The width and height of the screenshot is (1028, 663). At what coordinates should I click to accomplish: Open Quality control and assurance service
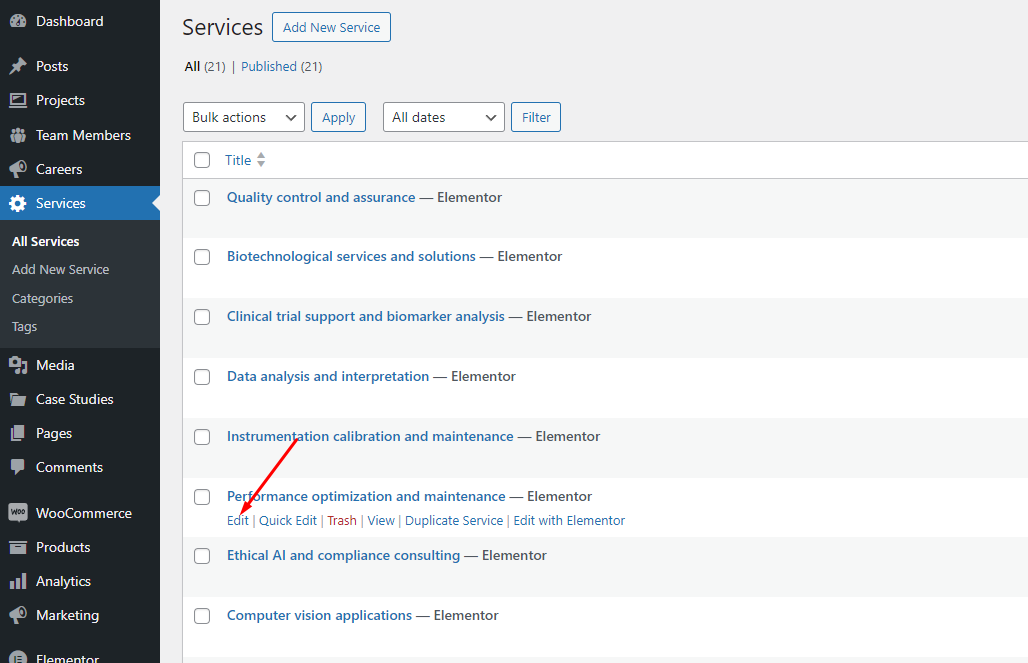(x=321, y=197)
